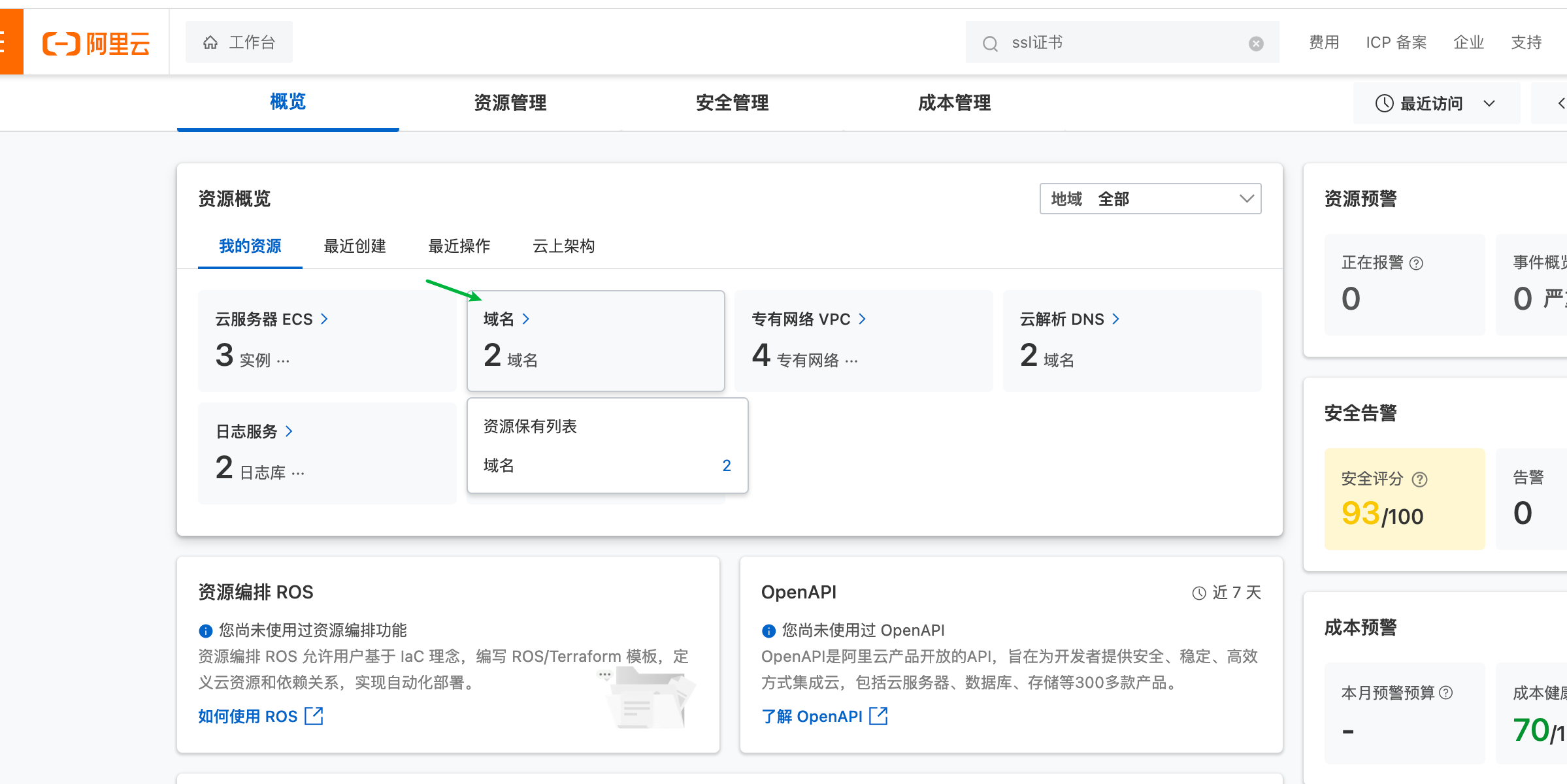Click help icon beside 安全评分
The width and height of the screenshot is (1567, 784).
point(1419,480)
